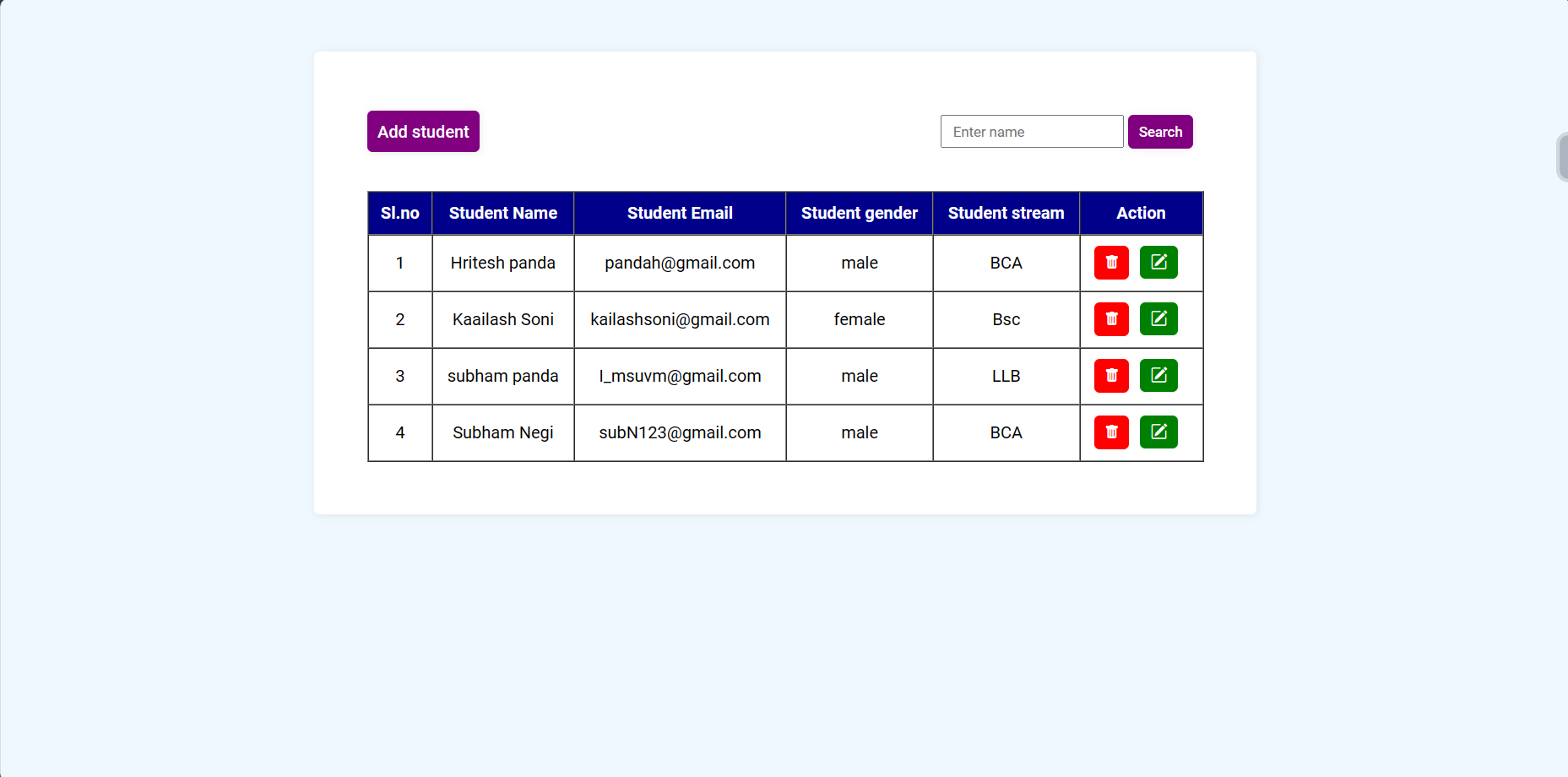The image size is (1568, 777).
Task: Click the Student gender column header
Action: [860, 213]
